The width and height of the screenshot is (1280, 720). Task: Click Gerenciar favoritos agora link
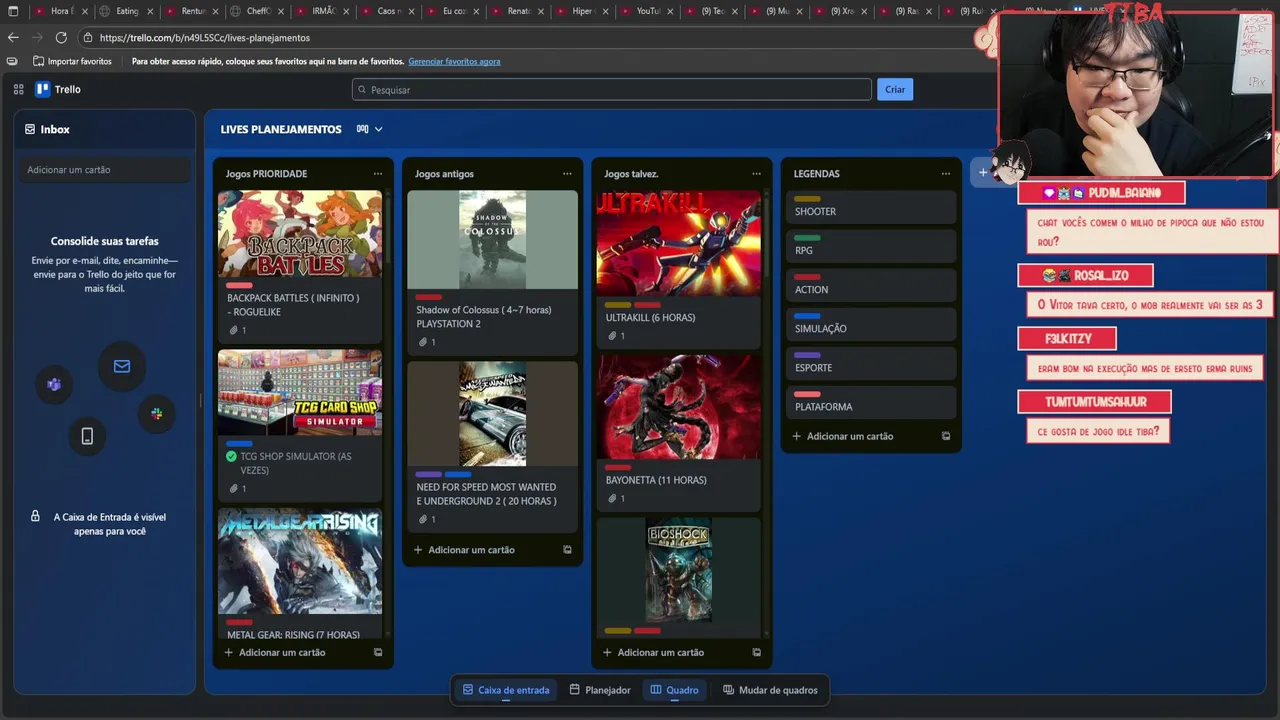454,61
